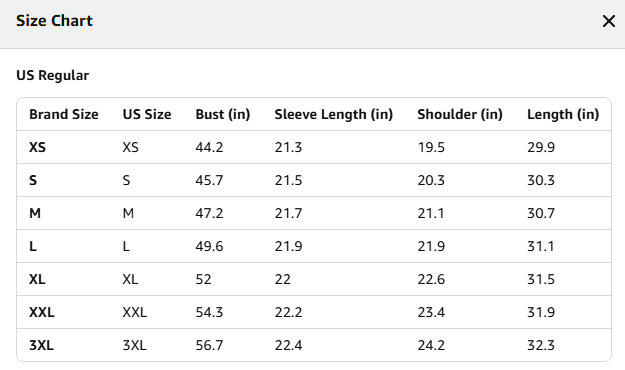Click the Length (in) column header

point(563,114)
